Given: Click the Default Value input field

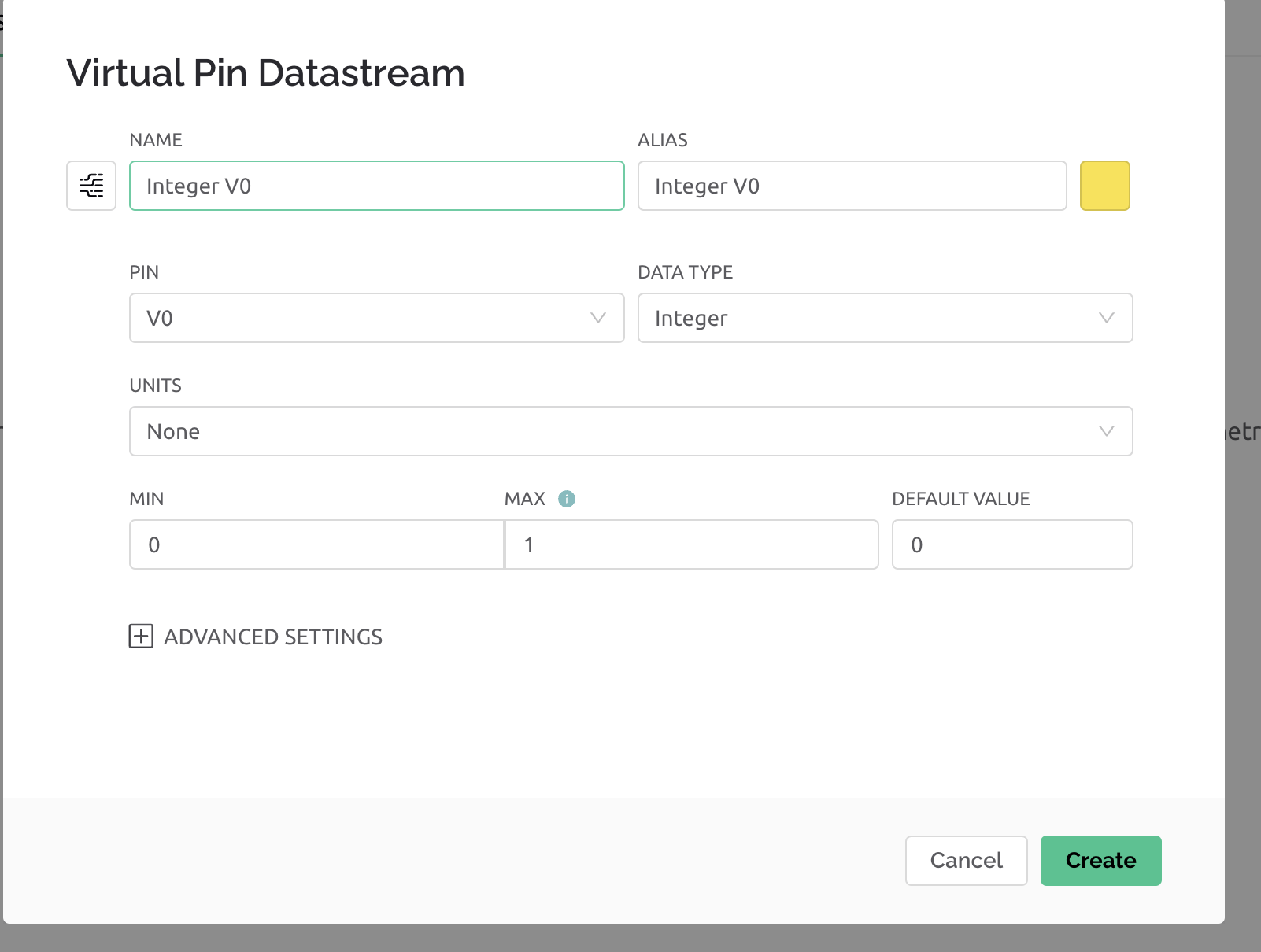Looking at the screenshot, I should (1011, 544).
